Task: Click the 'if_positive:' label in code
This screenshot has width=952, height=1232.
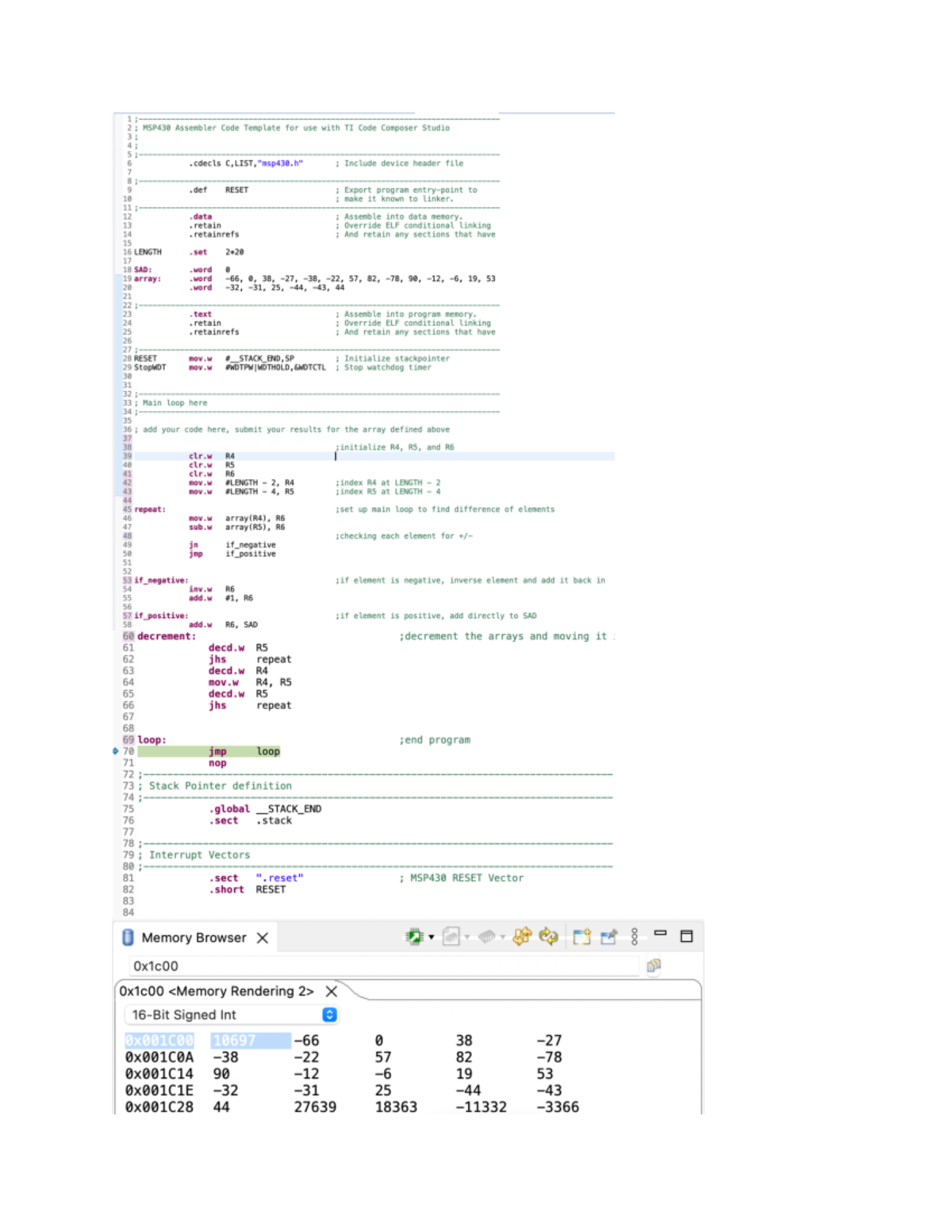Action: [162, 616]
